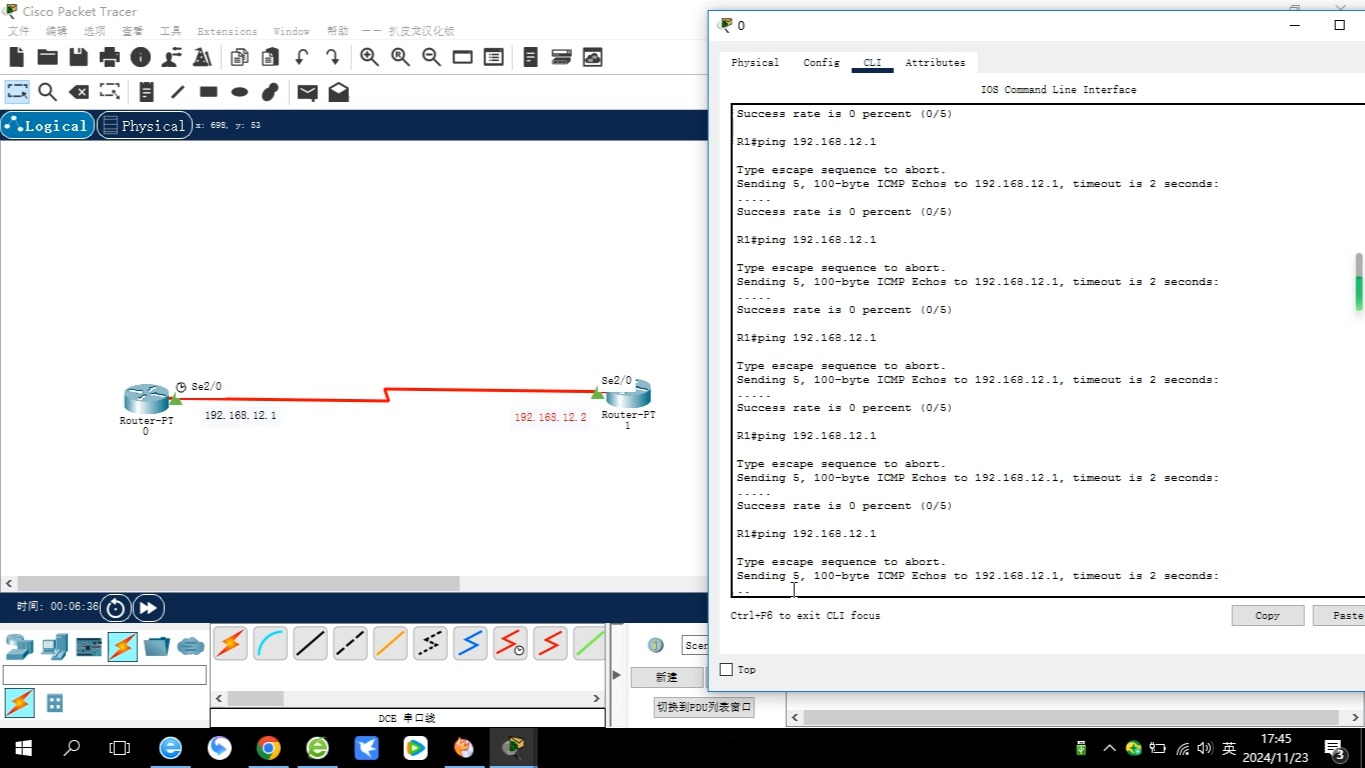Open the 帮助 menu
The width and height of the screenshot is (1365, 768).
(338, 31)
